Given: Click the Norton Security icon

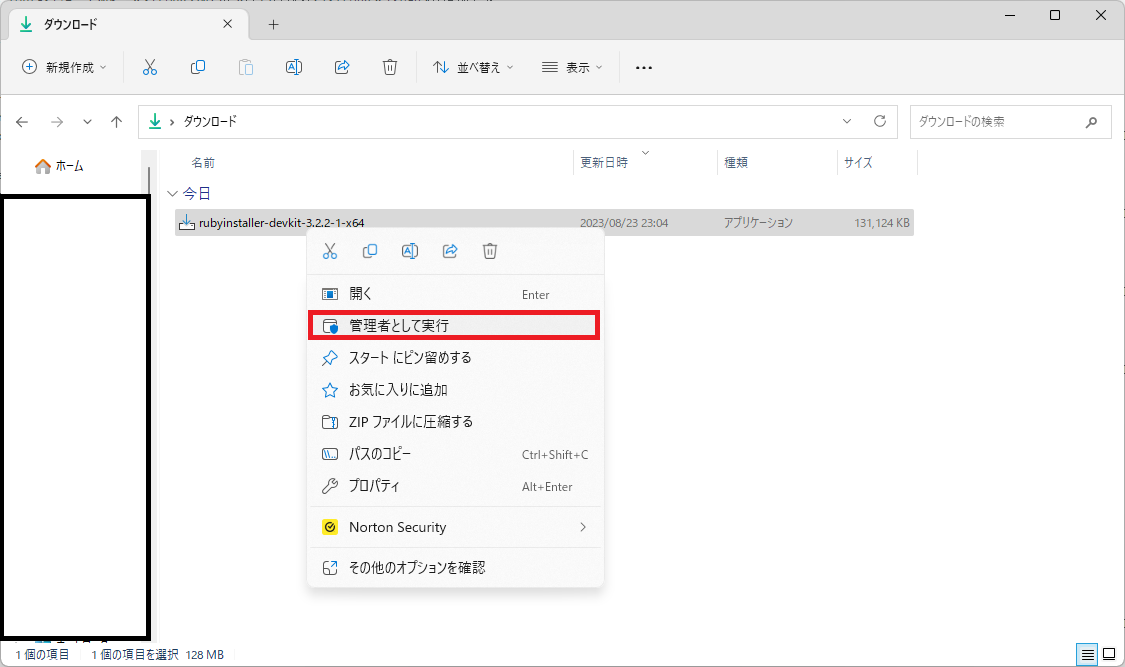Looking at the screenshot, I should click(329, 527).
